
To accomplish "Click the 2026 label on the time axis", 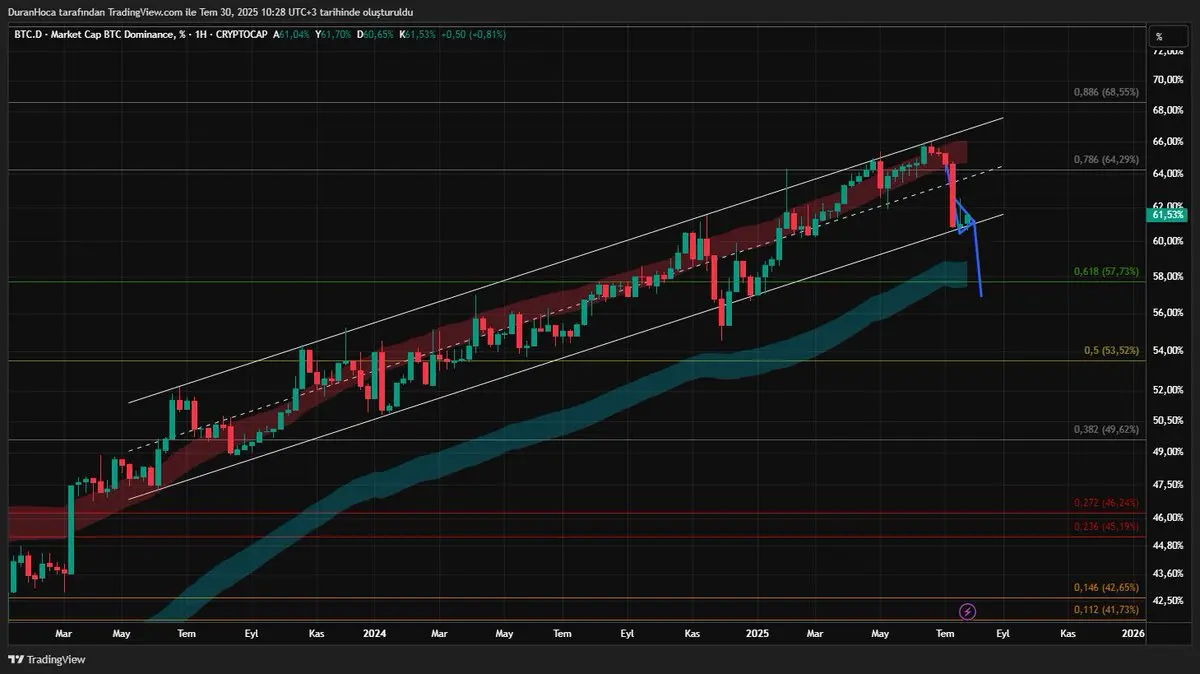I will coord(1133,634).
